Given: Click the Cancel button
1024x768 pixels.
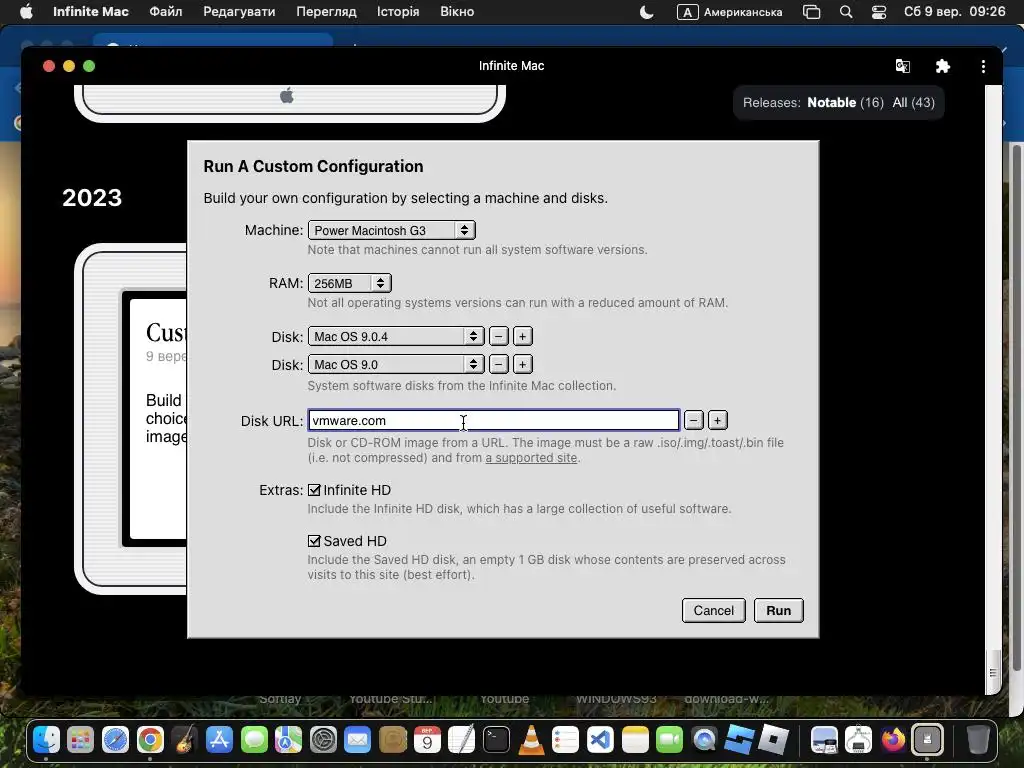Looking at the screenshot, I should point(714,611).
